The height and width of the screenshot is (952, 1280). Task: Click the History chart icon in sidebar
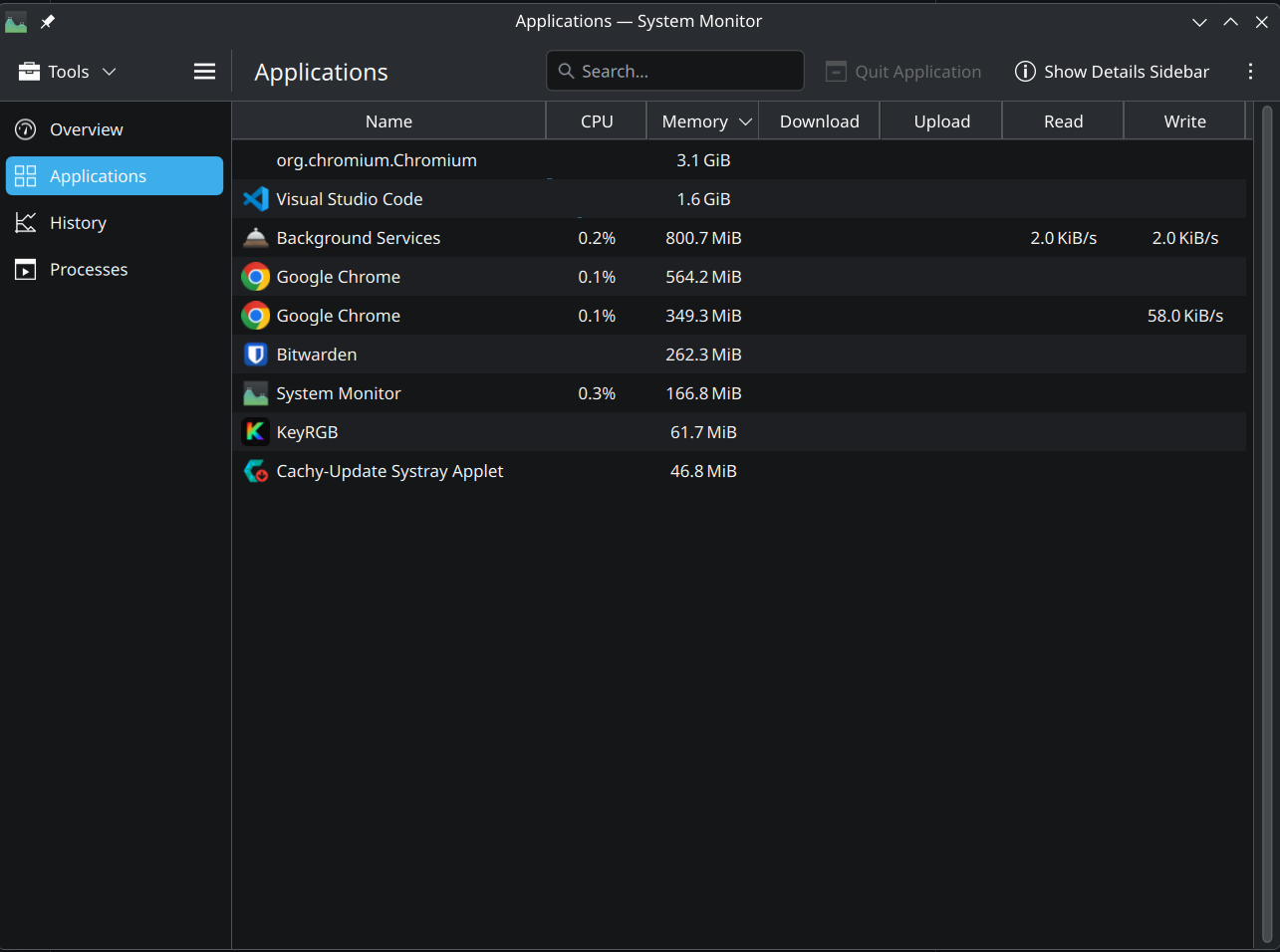pyautogui.click(x=26, y=223)
